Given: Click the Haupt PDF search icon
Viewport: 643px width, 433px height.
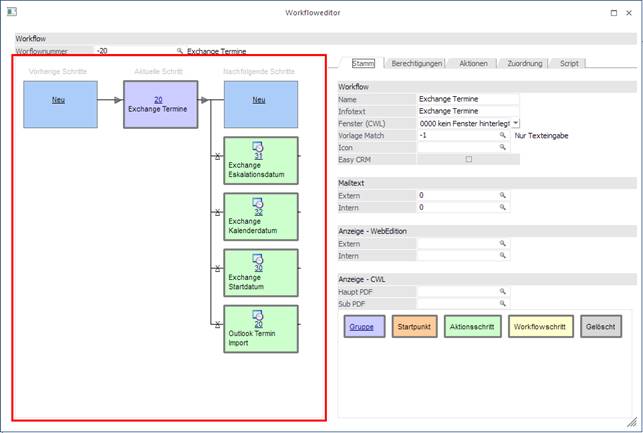Looking at the screenshot, I should tap(504, 291).
